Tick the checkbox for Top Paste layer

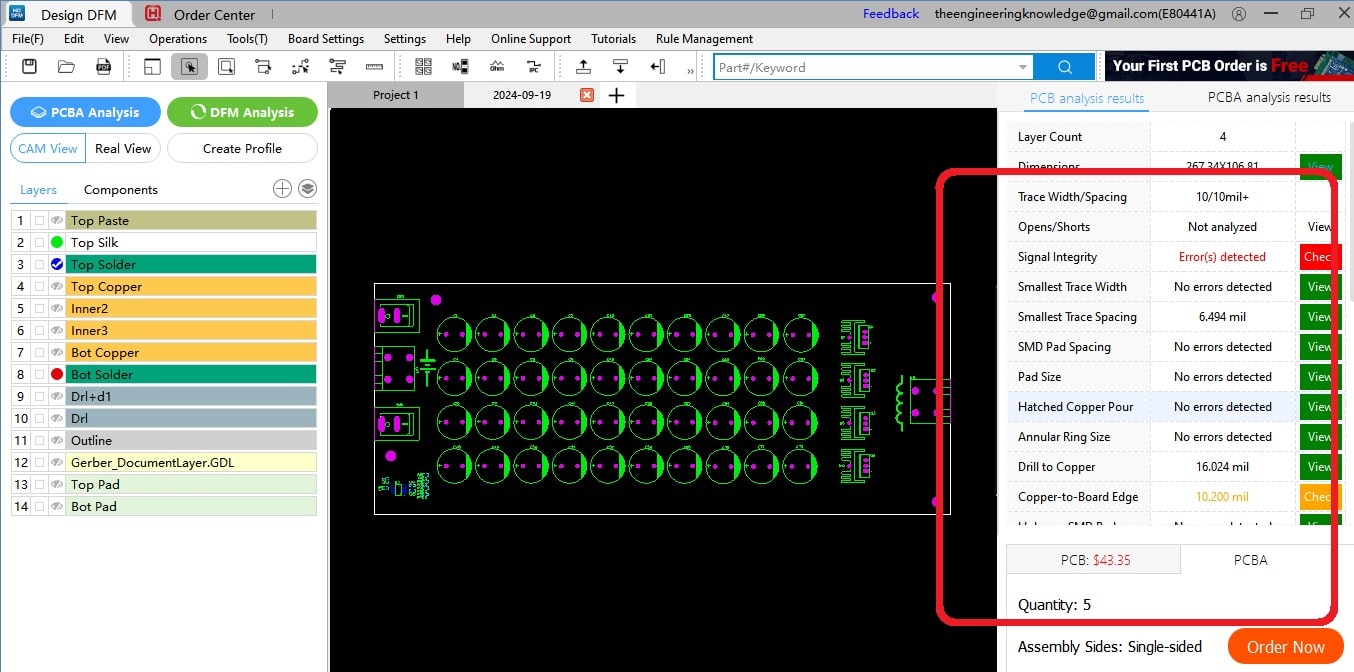[39, 220]
